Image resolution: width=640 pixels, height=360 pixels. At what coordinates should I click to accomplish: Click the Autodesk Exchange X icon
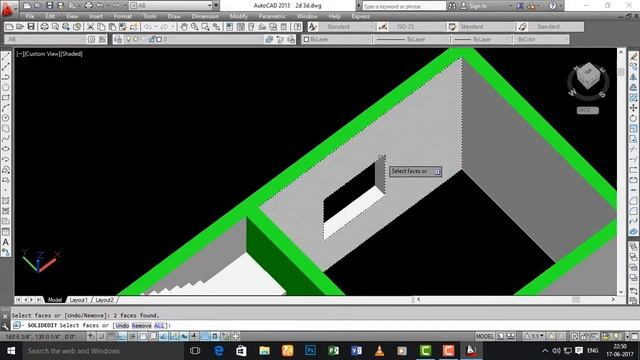[520, 6]
